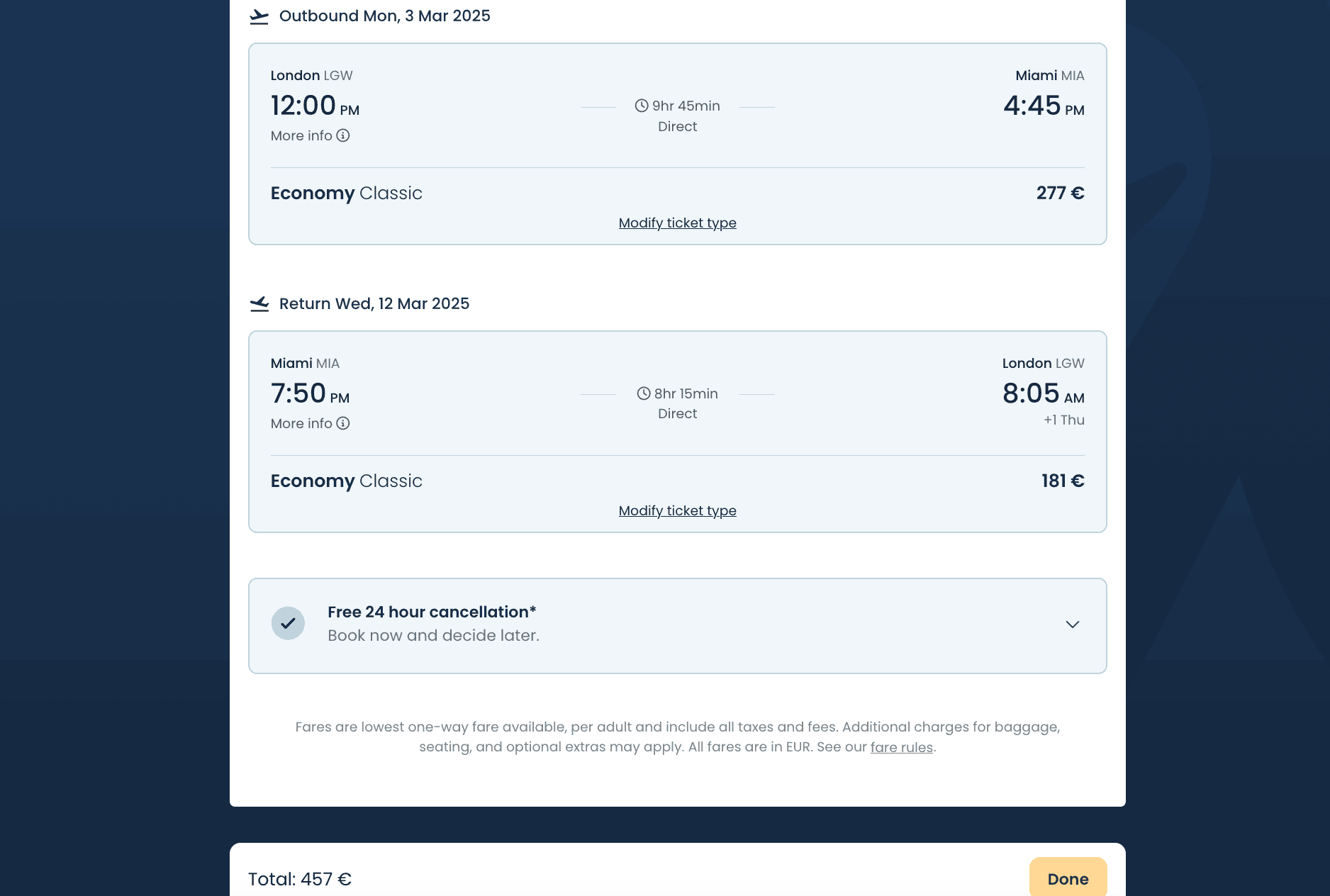Open More info icon for London departure

coord(343,135)
